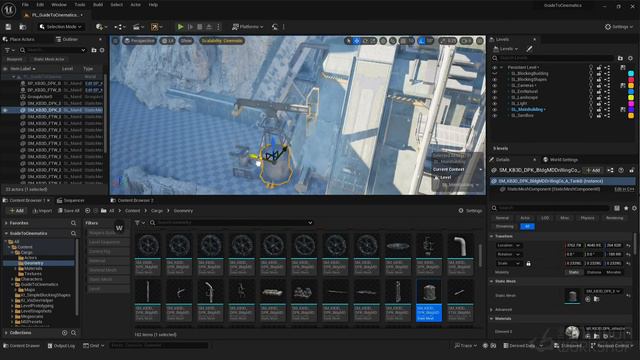Toggle visibility eye for Persistent Level

494,67
